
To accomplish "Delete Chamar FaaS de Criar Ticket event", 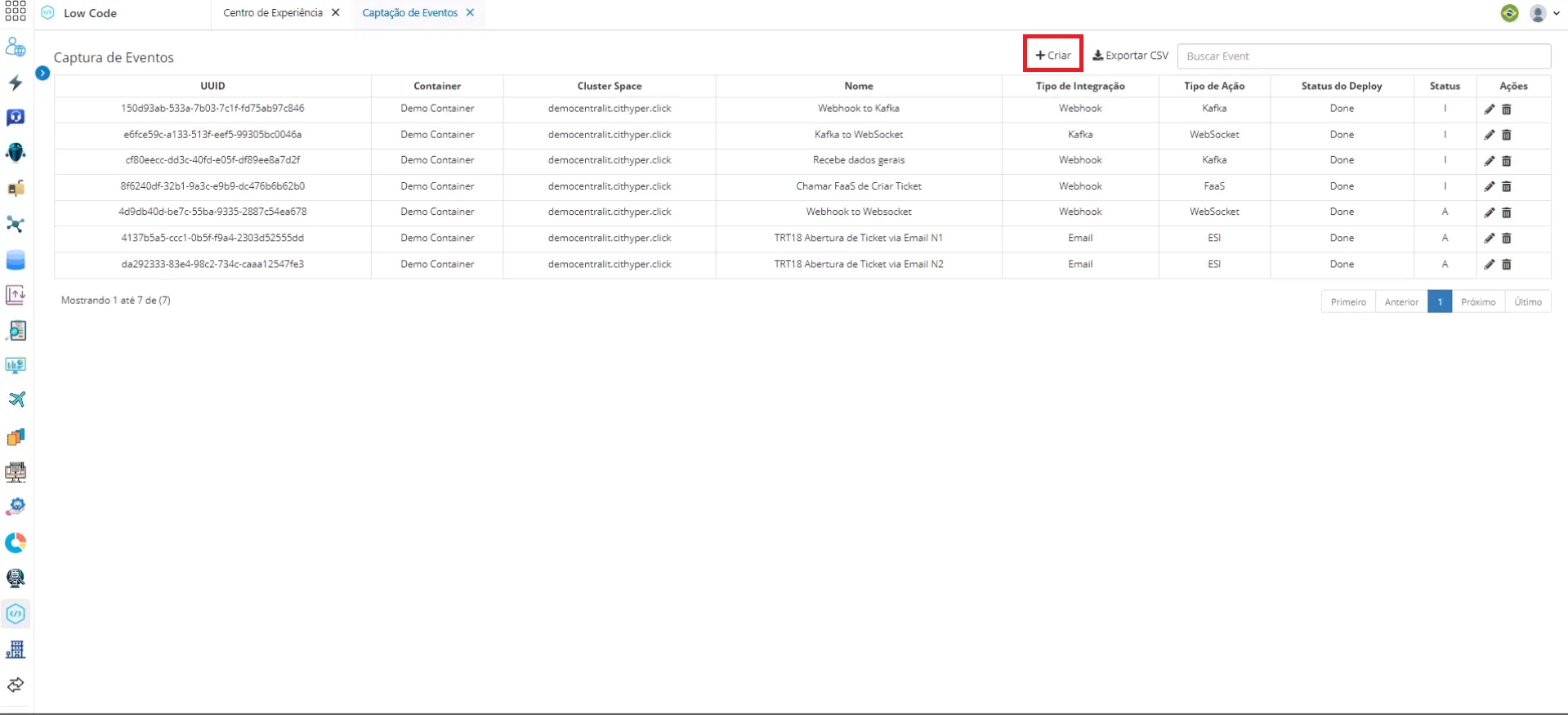I will click(x=1507, y=186).
